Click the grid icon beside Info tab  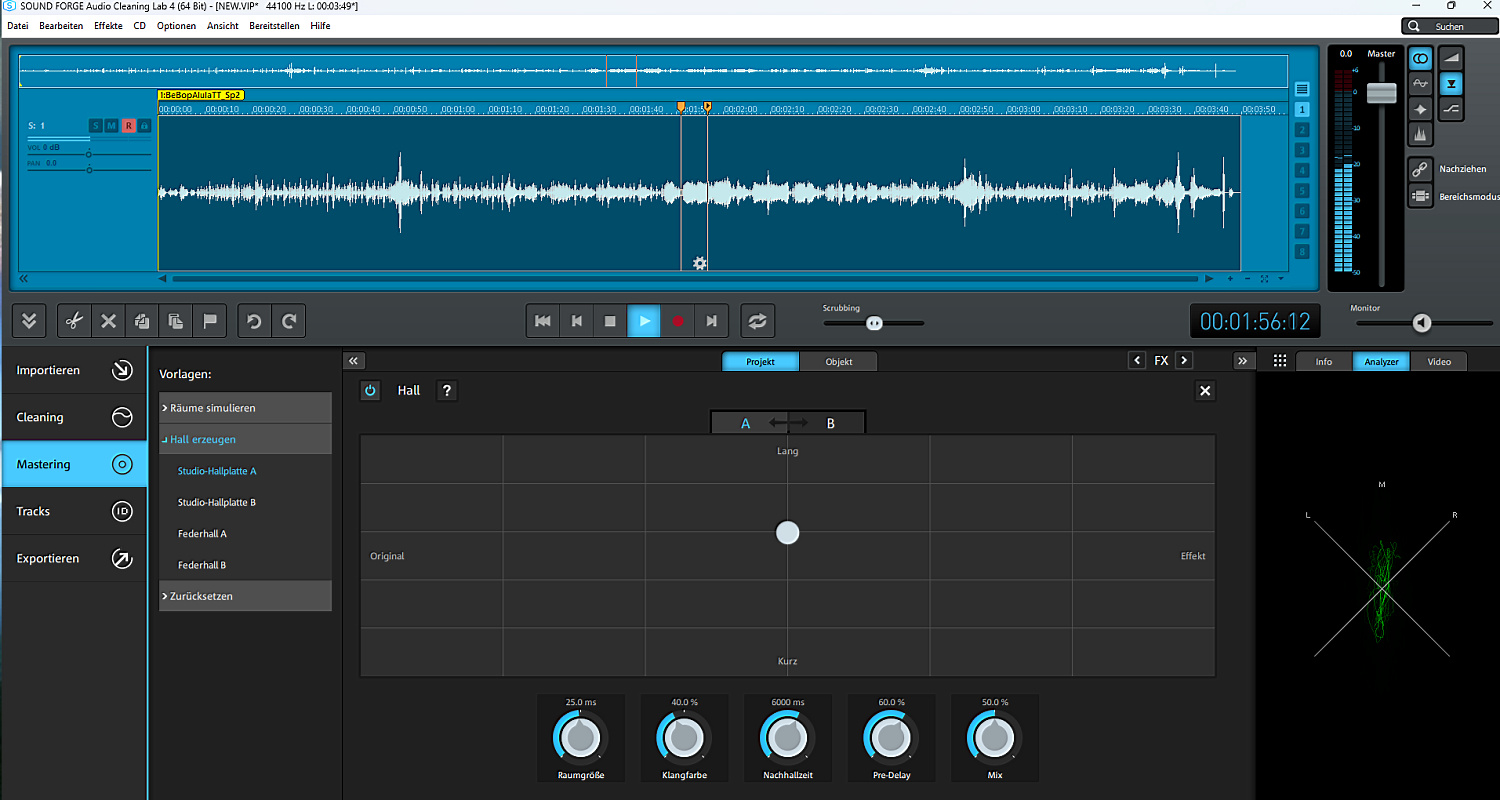coord(1279,362)
